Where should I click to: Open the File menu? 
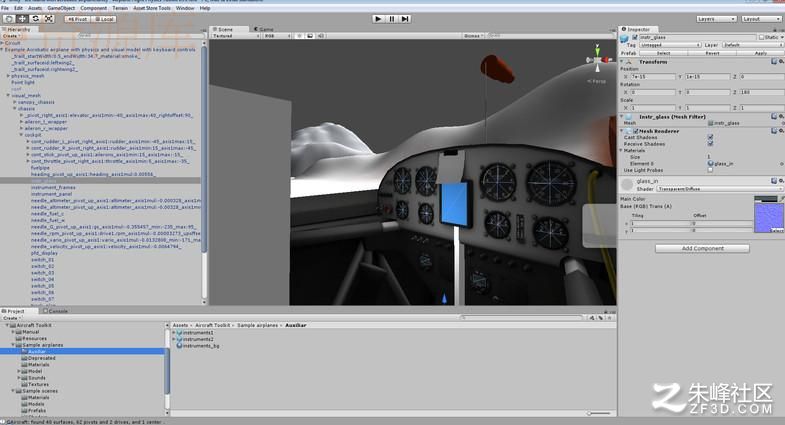(x=5, y=8)
